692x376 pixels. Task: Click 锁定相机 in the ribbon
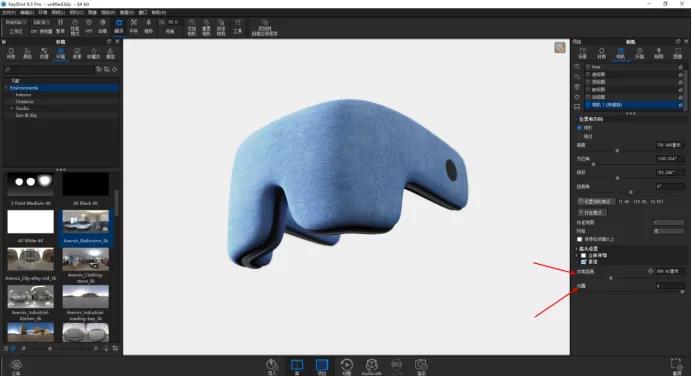[x=221, y=27]
